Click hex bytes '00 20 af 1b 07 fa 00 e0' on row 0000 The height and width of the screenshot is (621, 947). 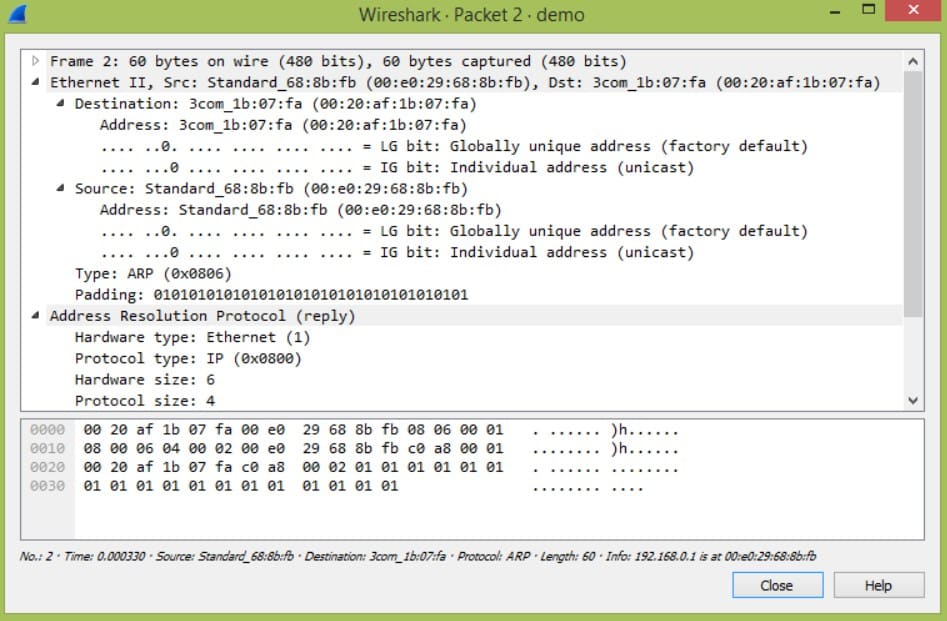(x=184, y=430)
